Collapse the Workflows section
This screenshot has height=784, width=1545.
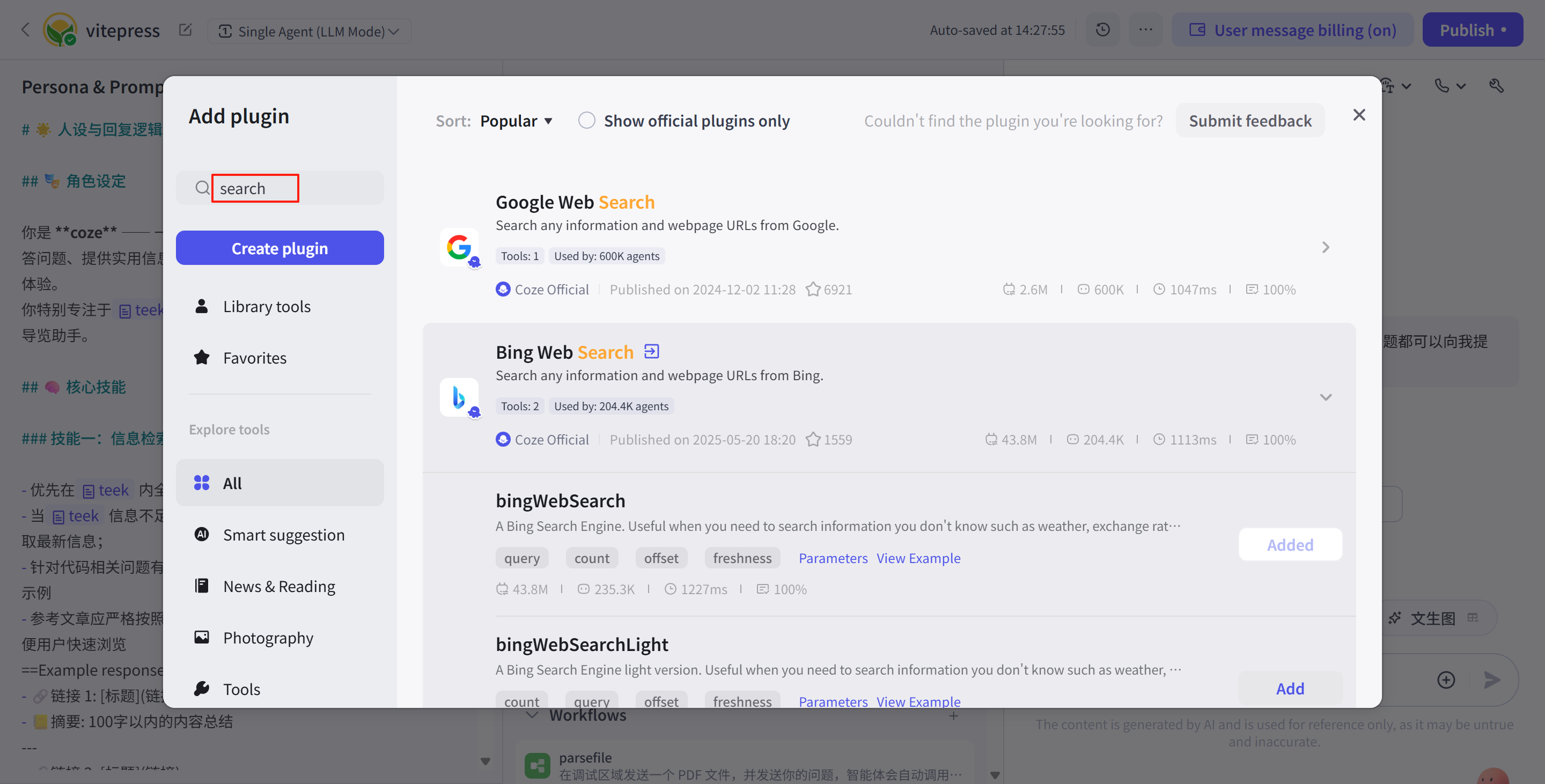[532, 715]
